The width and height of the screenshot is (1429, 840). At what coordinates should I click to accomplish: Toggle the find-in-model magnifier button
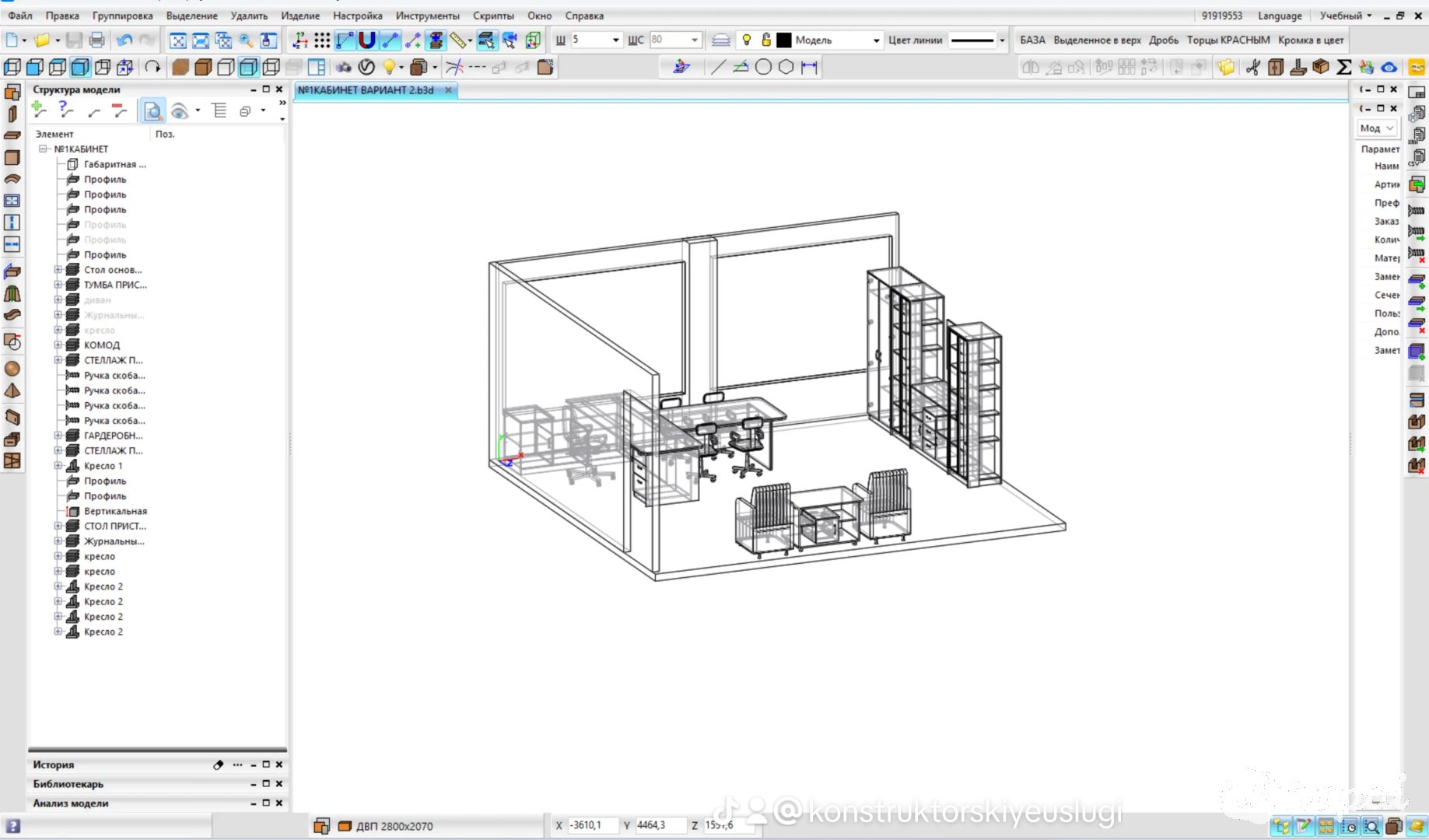click(x=152, y=111)
